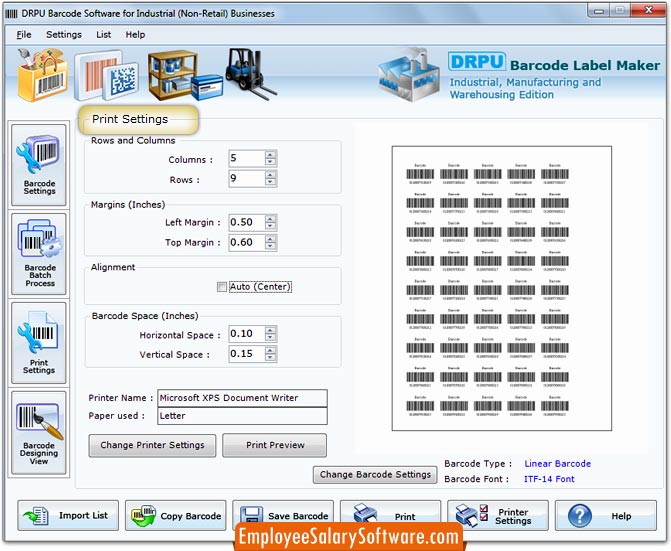Screen dimensions: 671x551
Task: Click the Linear Barcode type value
Action: point(558,464)
